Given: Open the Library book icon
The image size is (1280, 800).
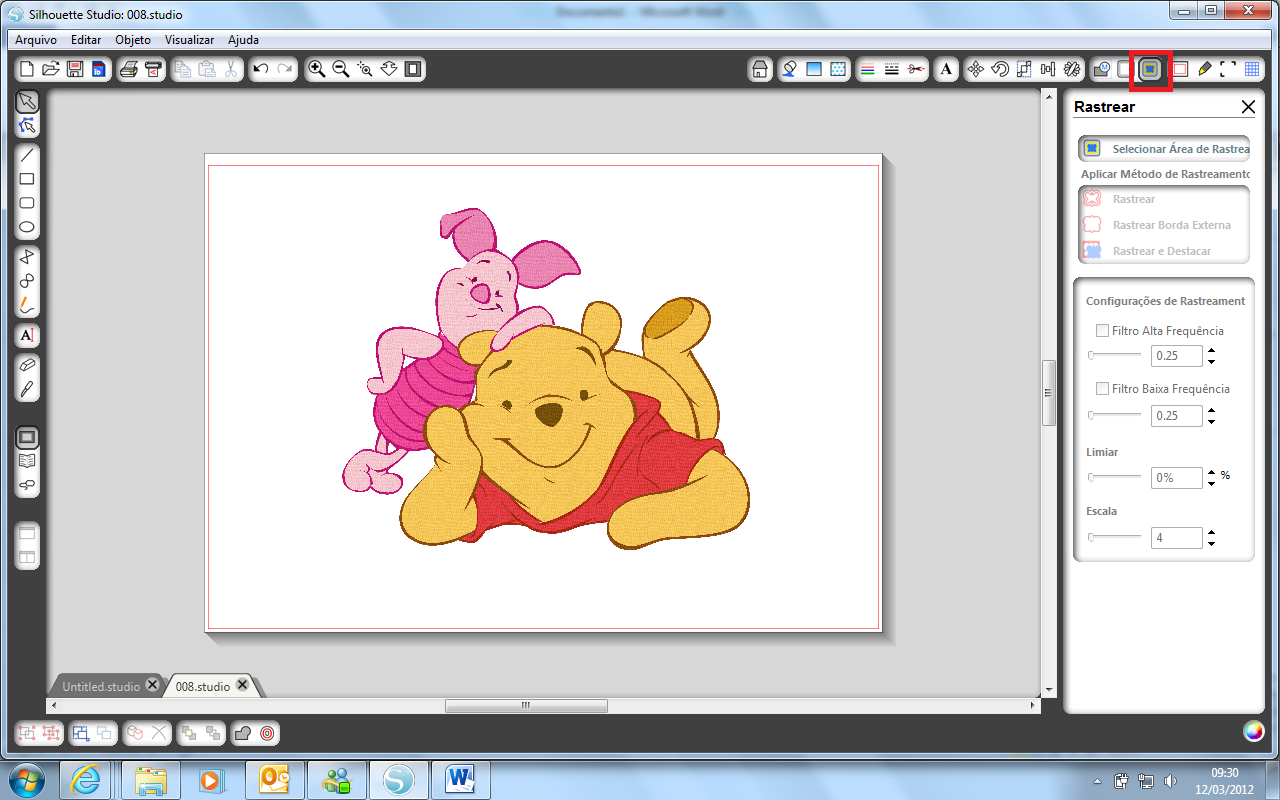Looking at the screenshot, I should click(27, 461).
